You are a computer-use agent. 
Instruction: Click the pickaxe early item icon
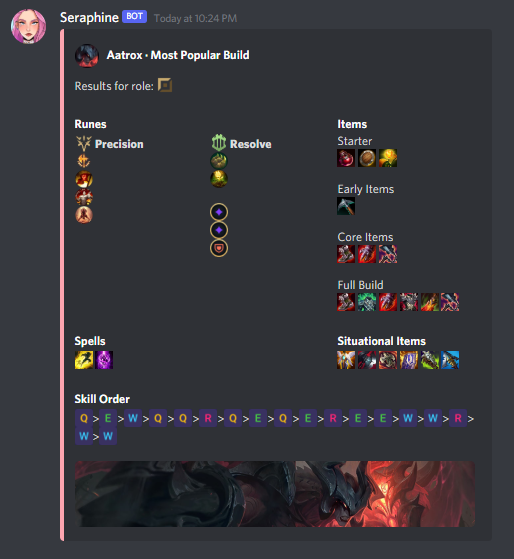point(346,206)
